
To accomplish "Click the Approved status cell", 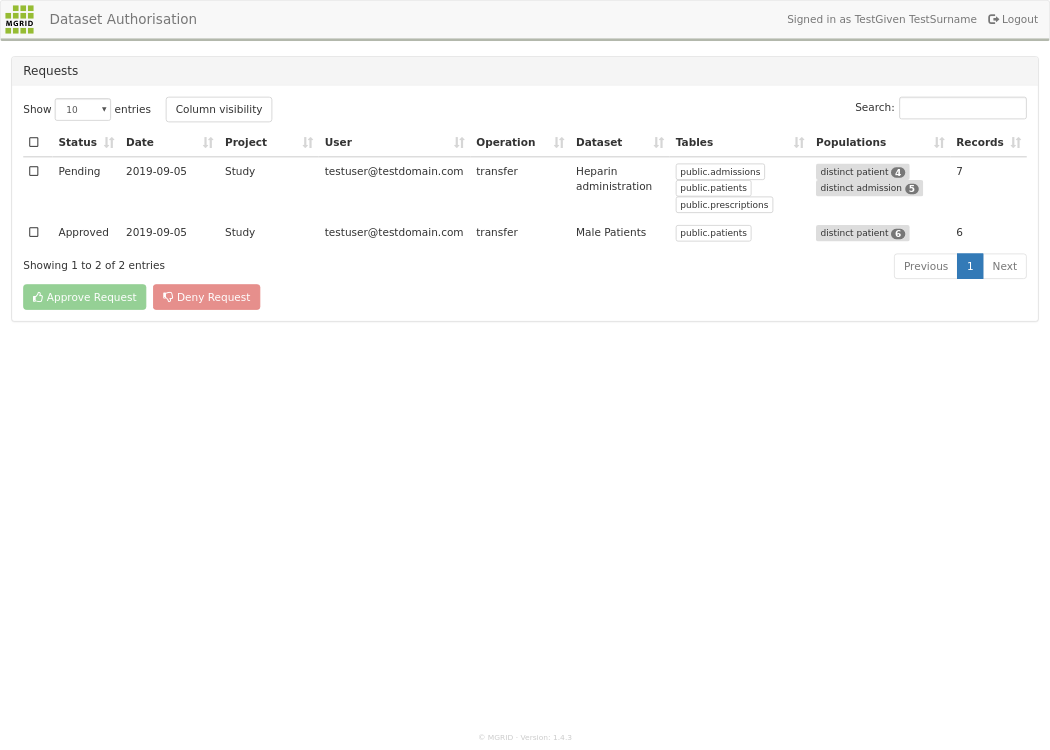I will coord(83,232).
